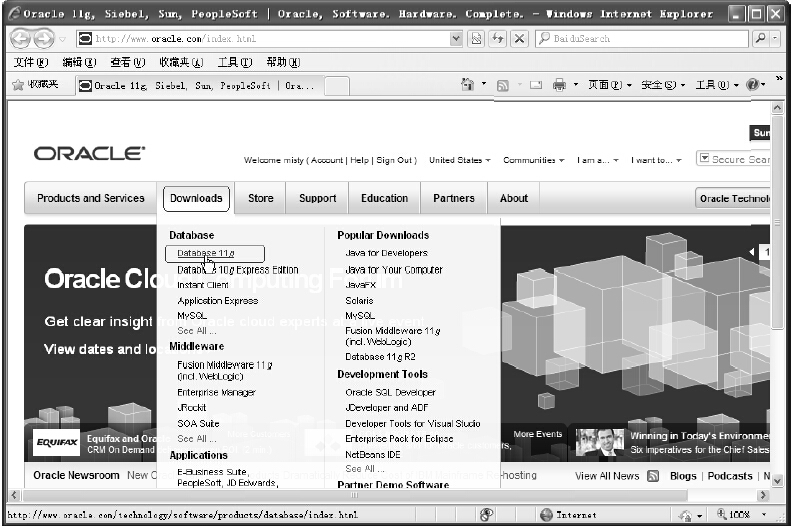Click the Refresh page icon
Screen dimensions: 793x528
pos(498,38)
